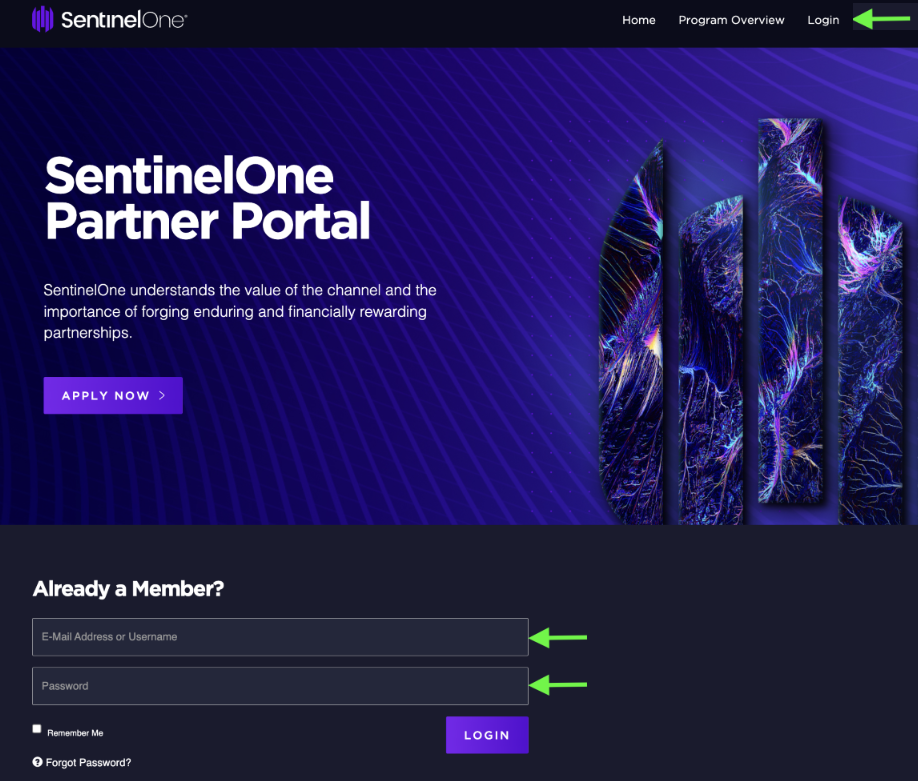Open the Forgot Password link
The width and height of the screenshot is (918, 781).
(x=88, y=762)
